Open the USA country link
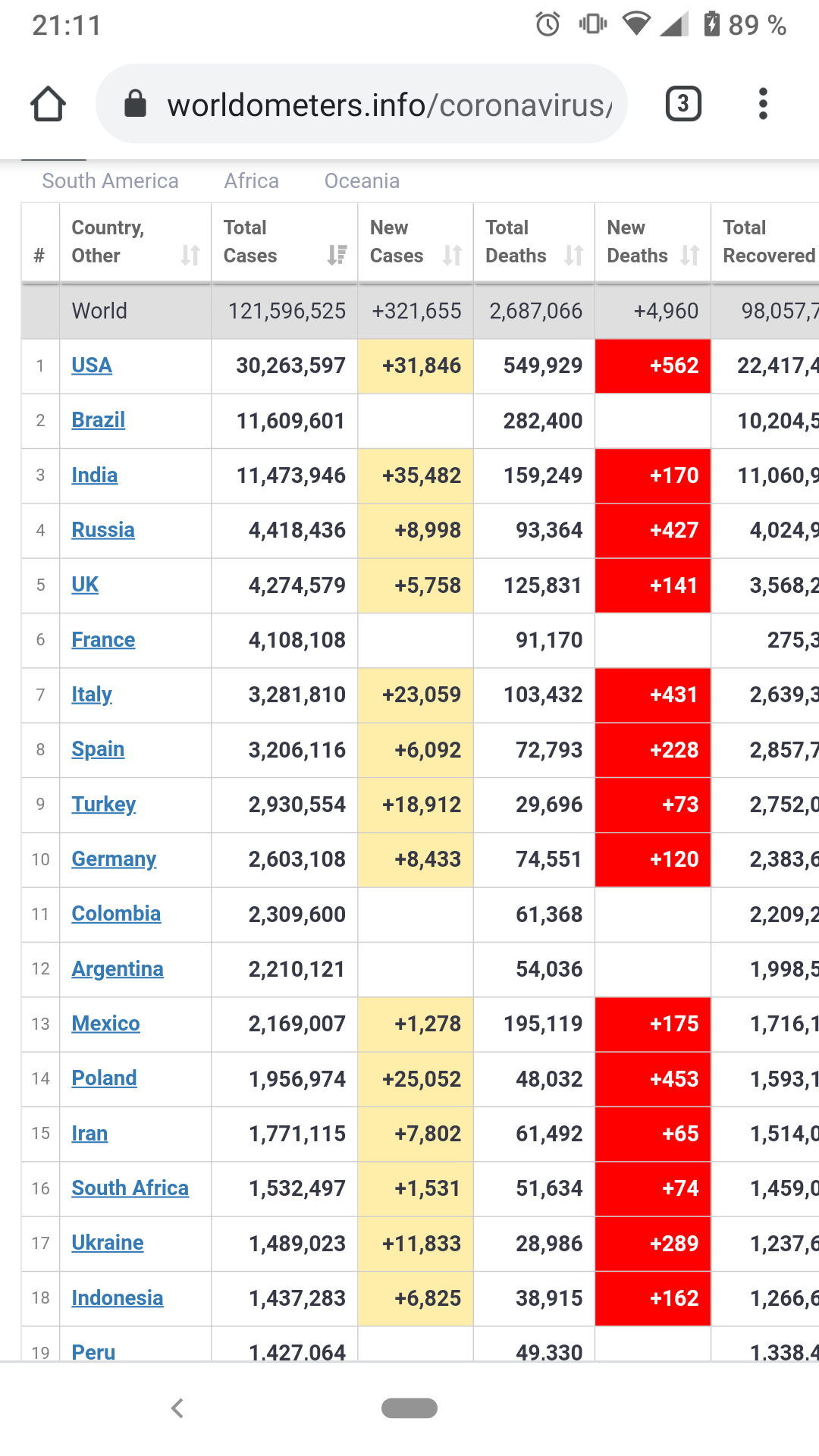 (x=92, y=366)
